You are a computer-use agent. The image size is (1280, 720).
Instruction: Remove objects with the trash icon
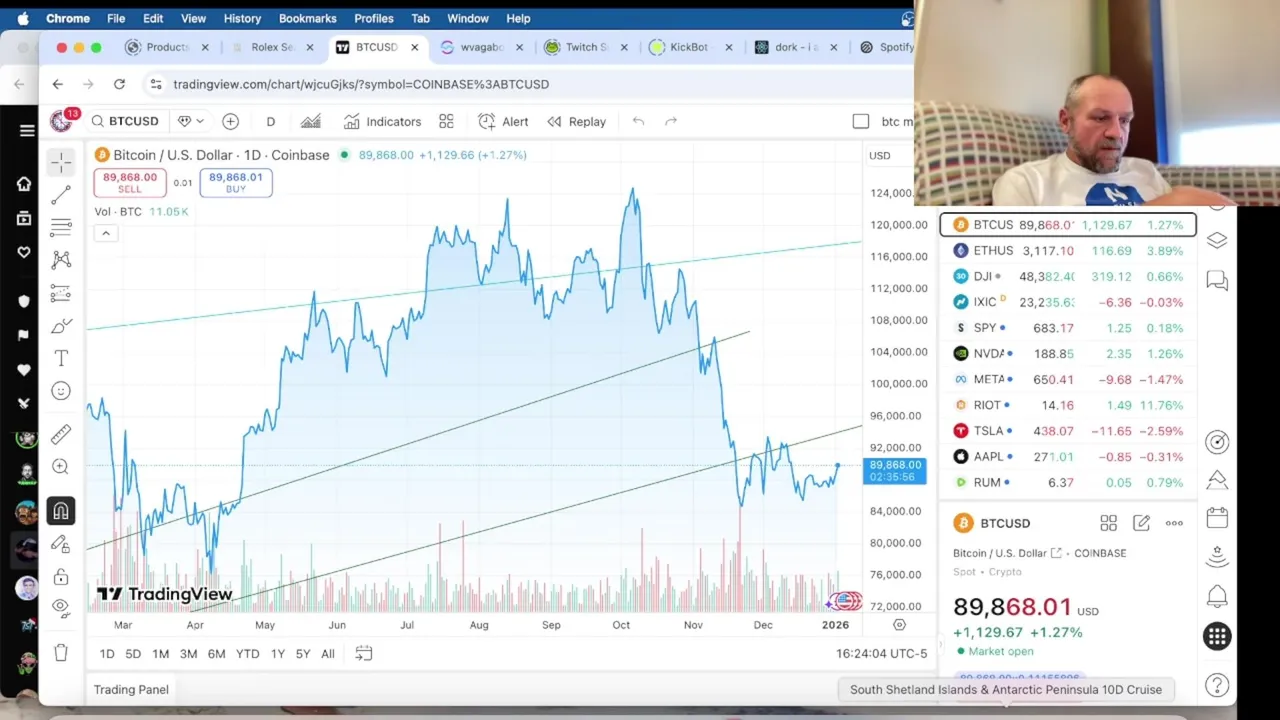pos(61,653)
